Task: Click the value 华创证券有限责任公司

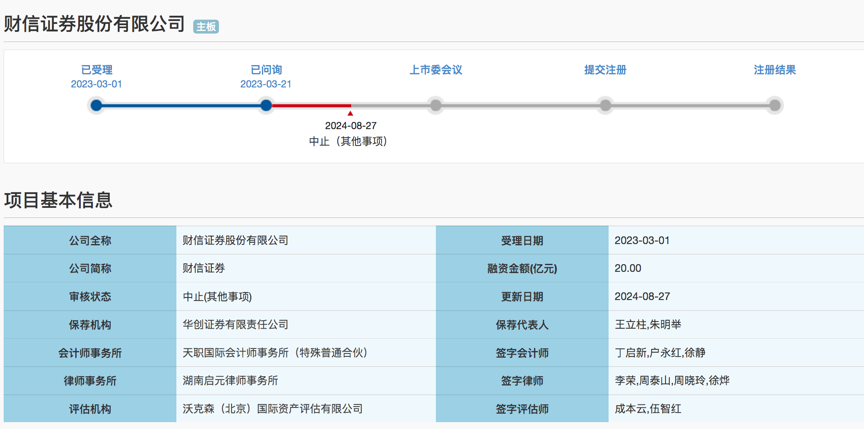Action: [x=235, y=324]
